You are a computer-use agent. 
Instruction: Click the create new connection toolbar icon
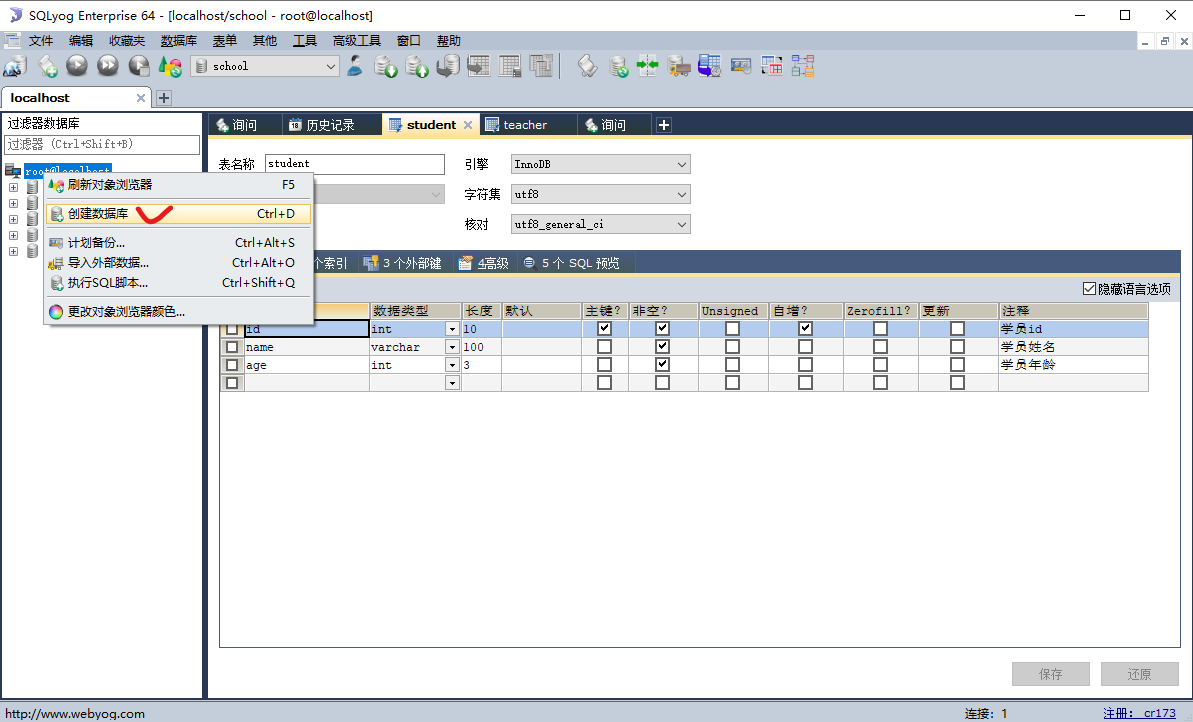pyautogui.click(x=15, y=66)
